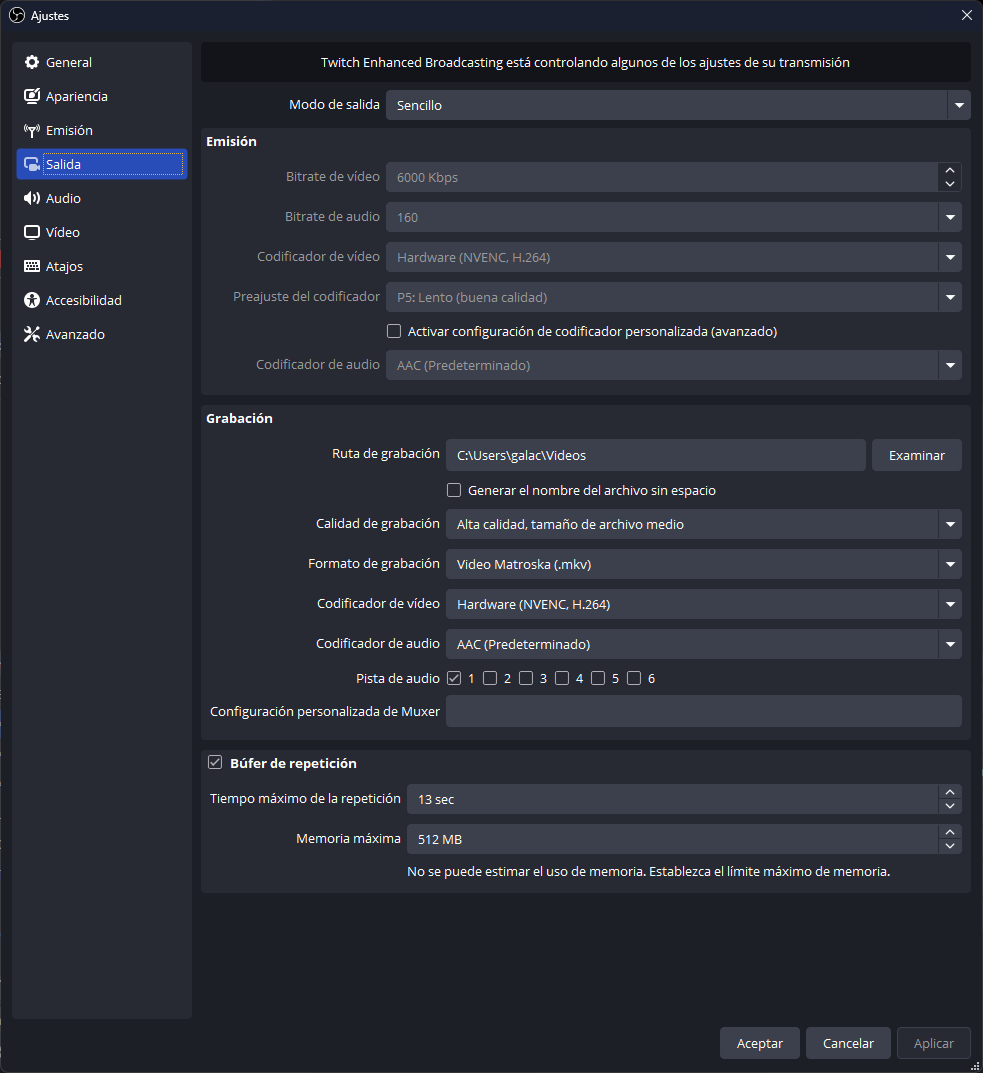Click the Accesibilidad icon
This screenshot has height=1073, width=983.
[x=31, y=300]
